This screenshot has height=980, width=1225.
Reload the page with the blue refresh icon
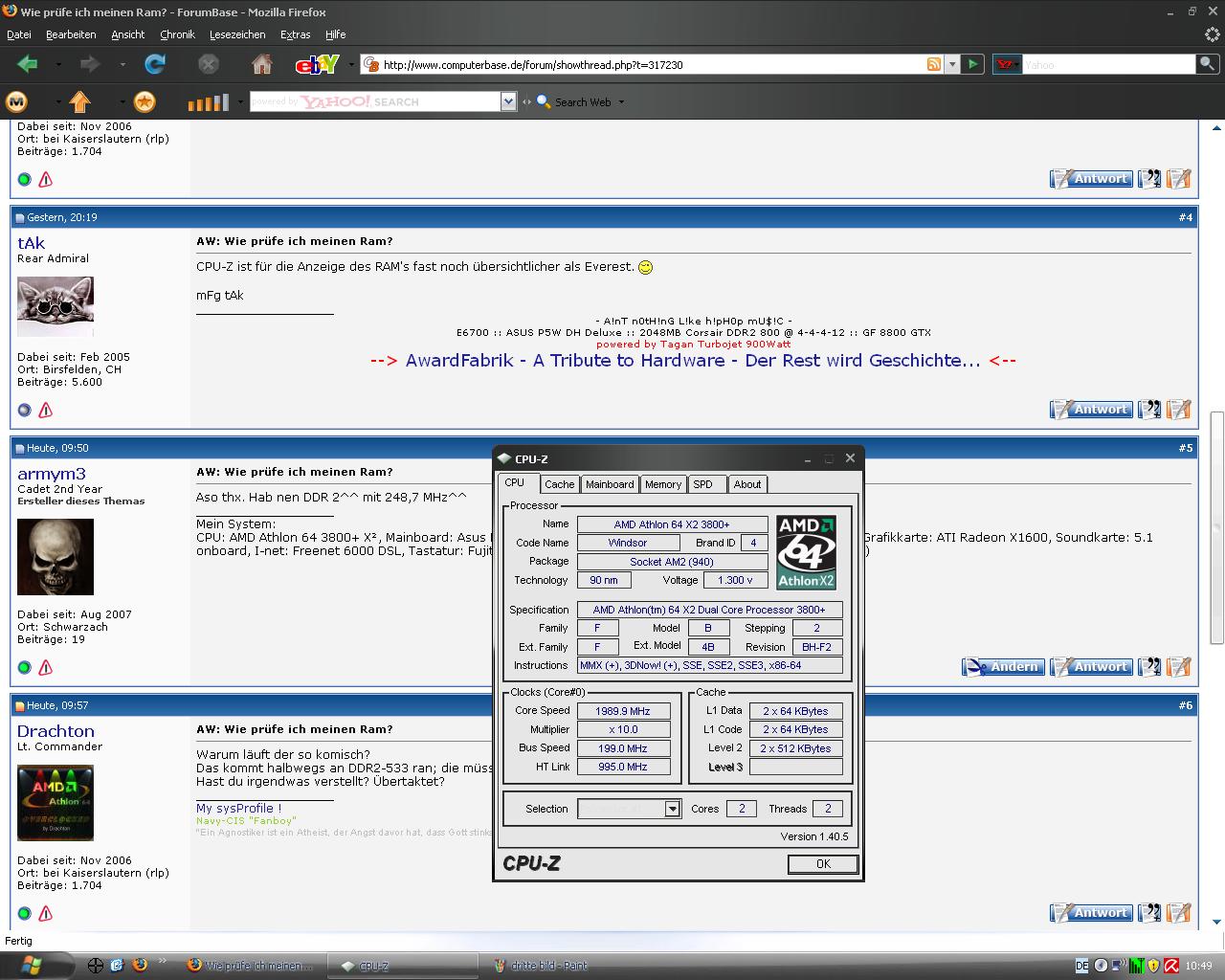pos(155,64)
